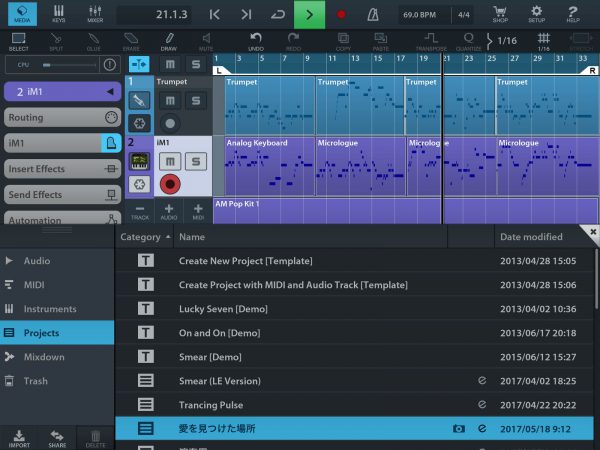Collapse the 2 iM1 inspector header
This screenshot has width=600, height=450.
(x=62, y=91)
